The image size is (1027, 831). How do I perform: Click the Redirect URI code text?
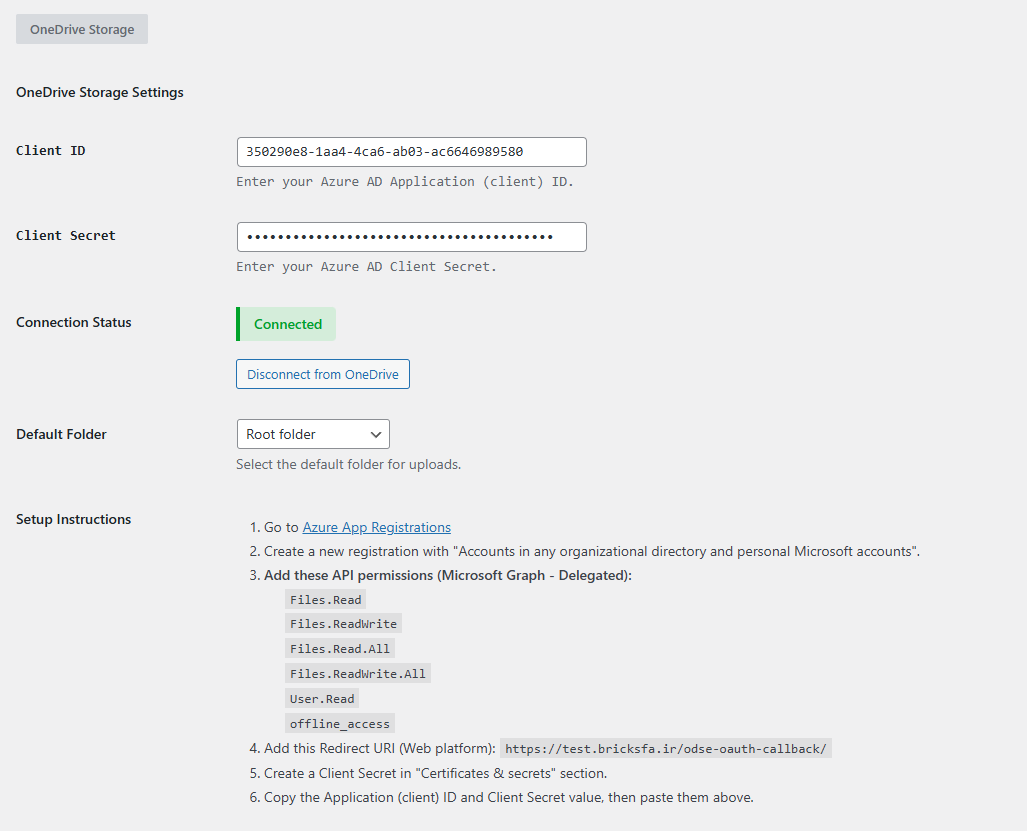[667, 747]
